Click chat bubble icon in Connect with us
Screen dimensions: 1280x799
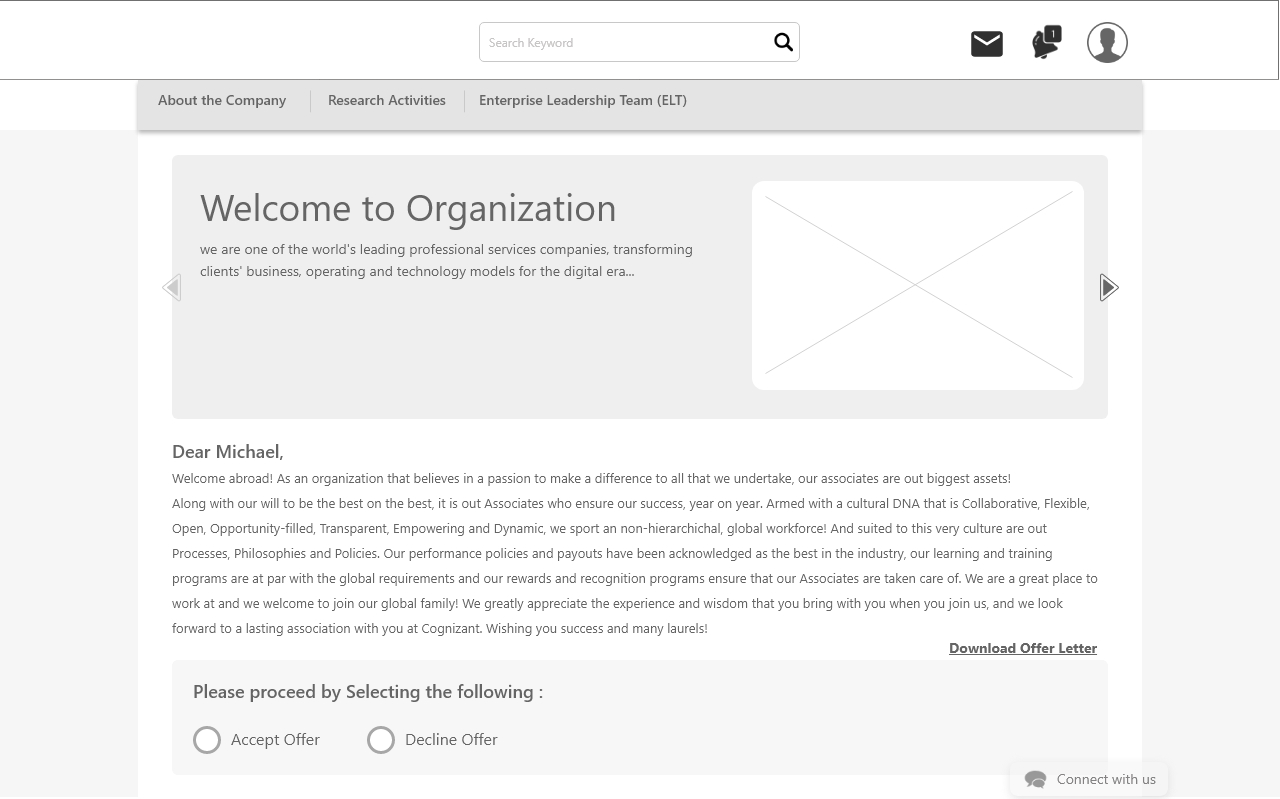tap(1035, 780)
